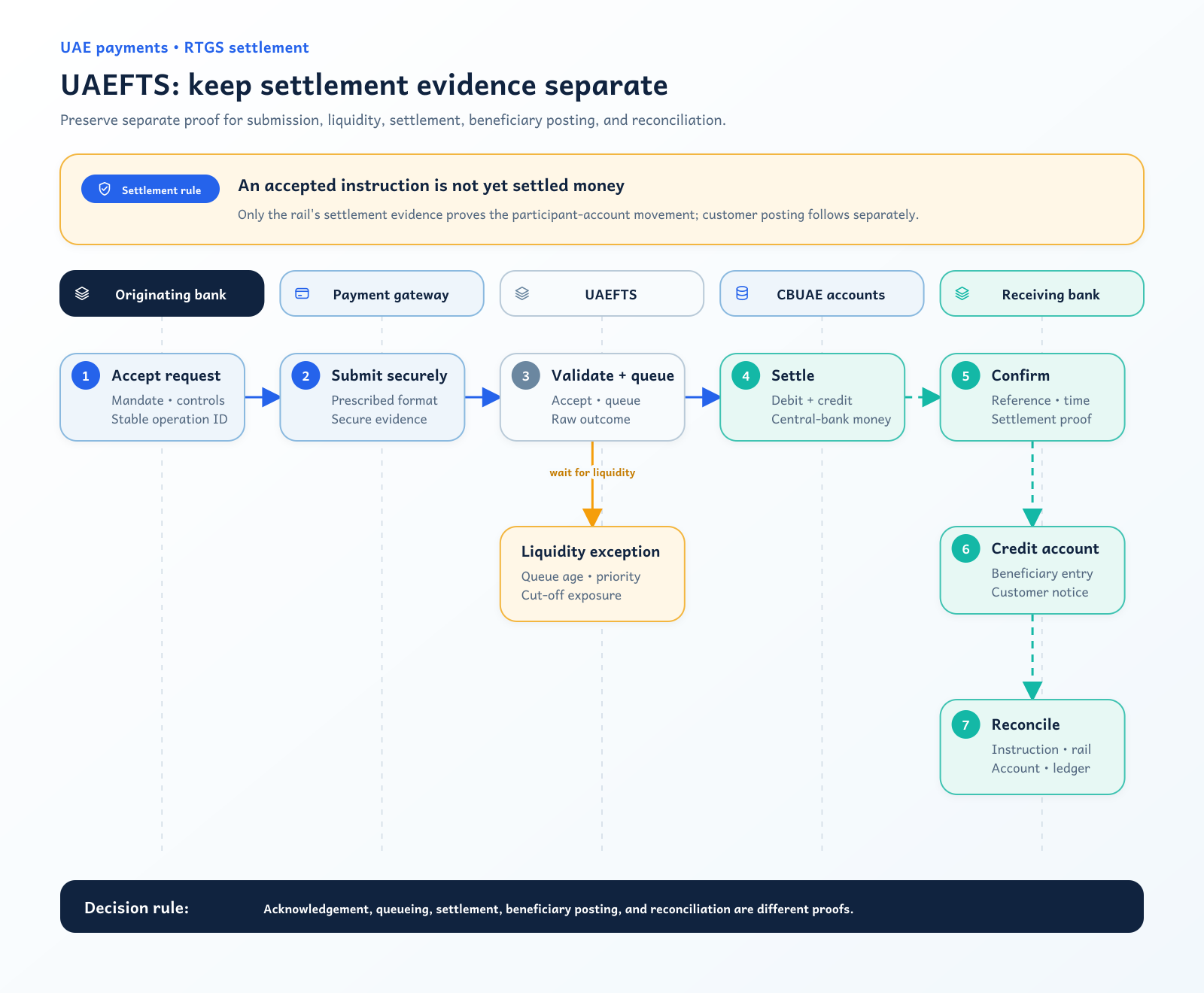Click the database icon beside CBUAE accounts

(742, 293)
